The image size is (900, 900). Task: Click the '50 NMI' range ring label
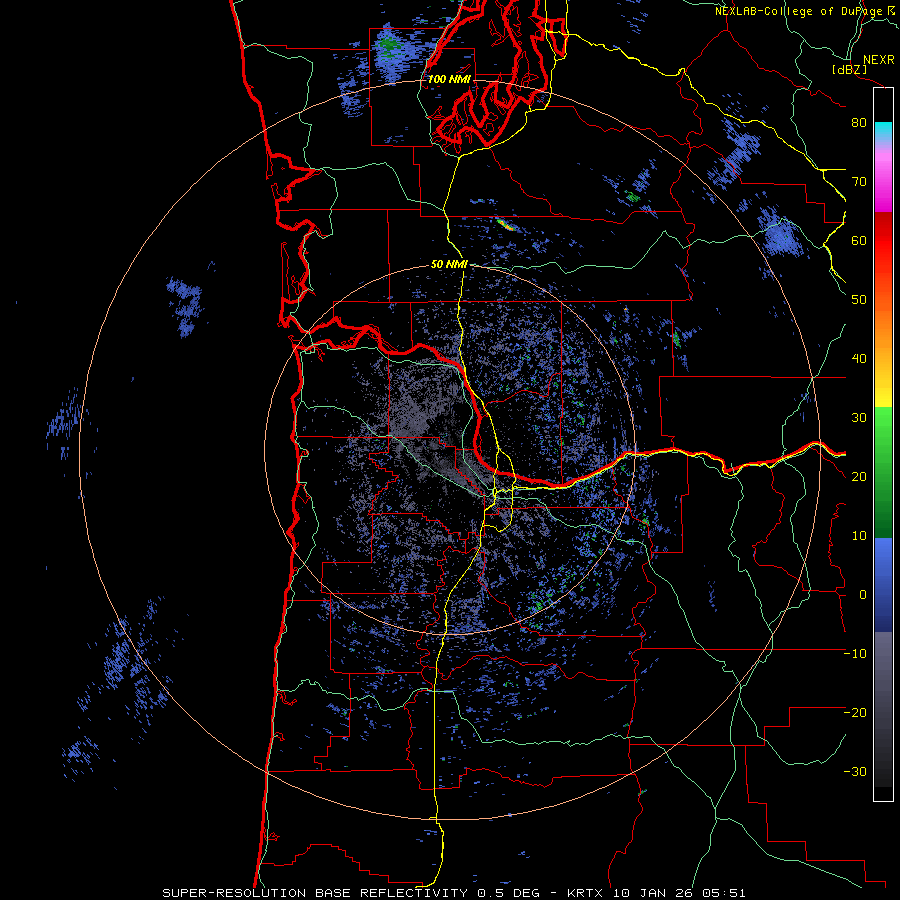[x=449, y=265]
